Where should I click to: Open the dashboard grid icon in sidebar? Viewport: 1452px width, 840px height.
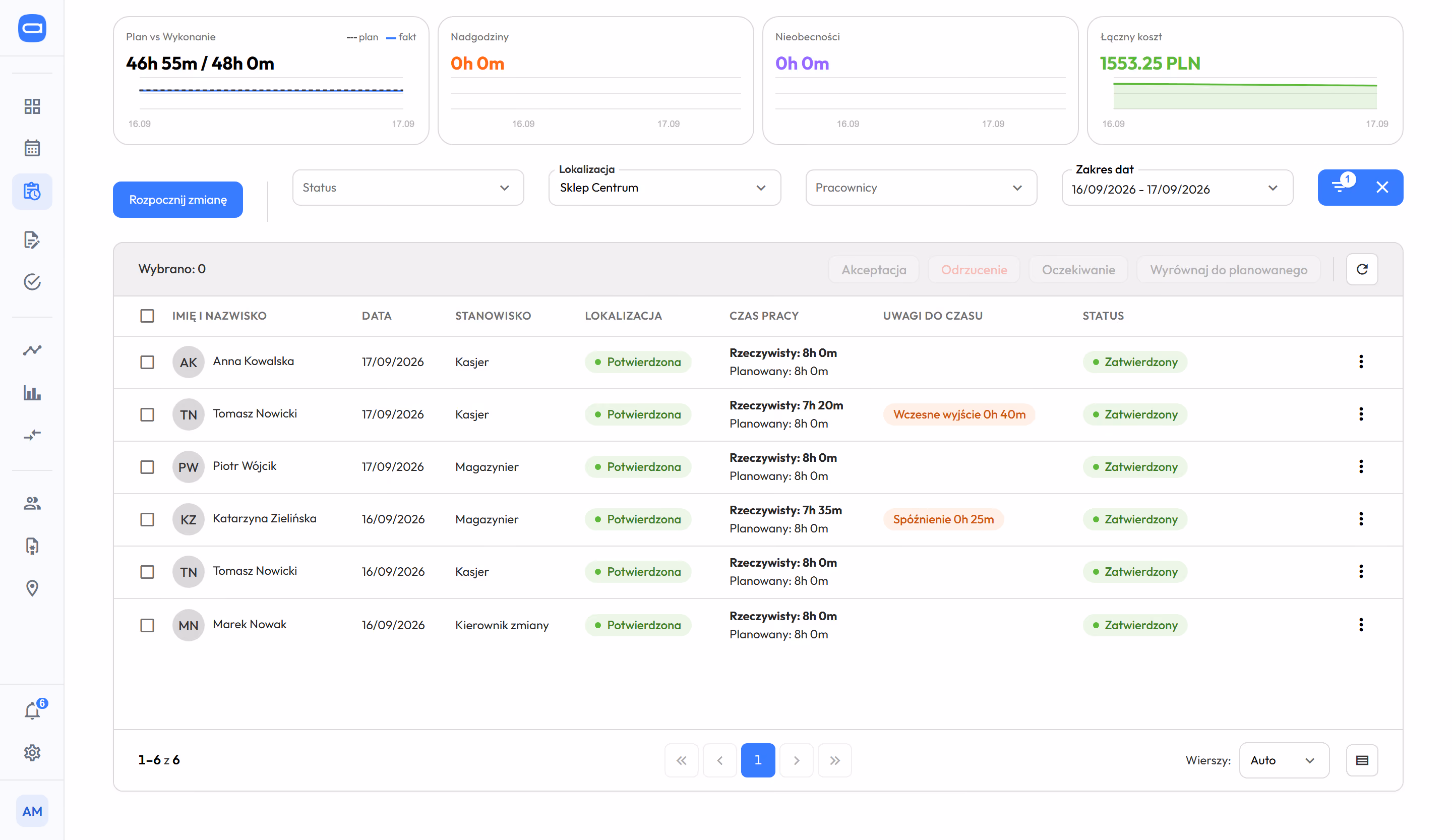(x=32, y=106)
